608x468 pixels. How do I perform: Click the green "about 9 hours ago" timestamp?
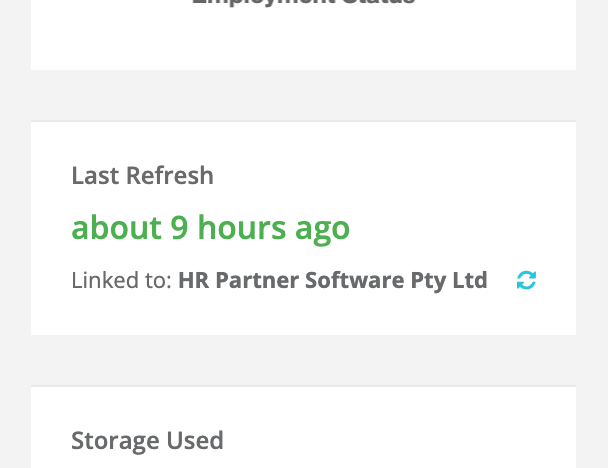coord(211,228)
